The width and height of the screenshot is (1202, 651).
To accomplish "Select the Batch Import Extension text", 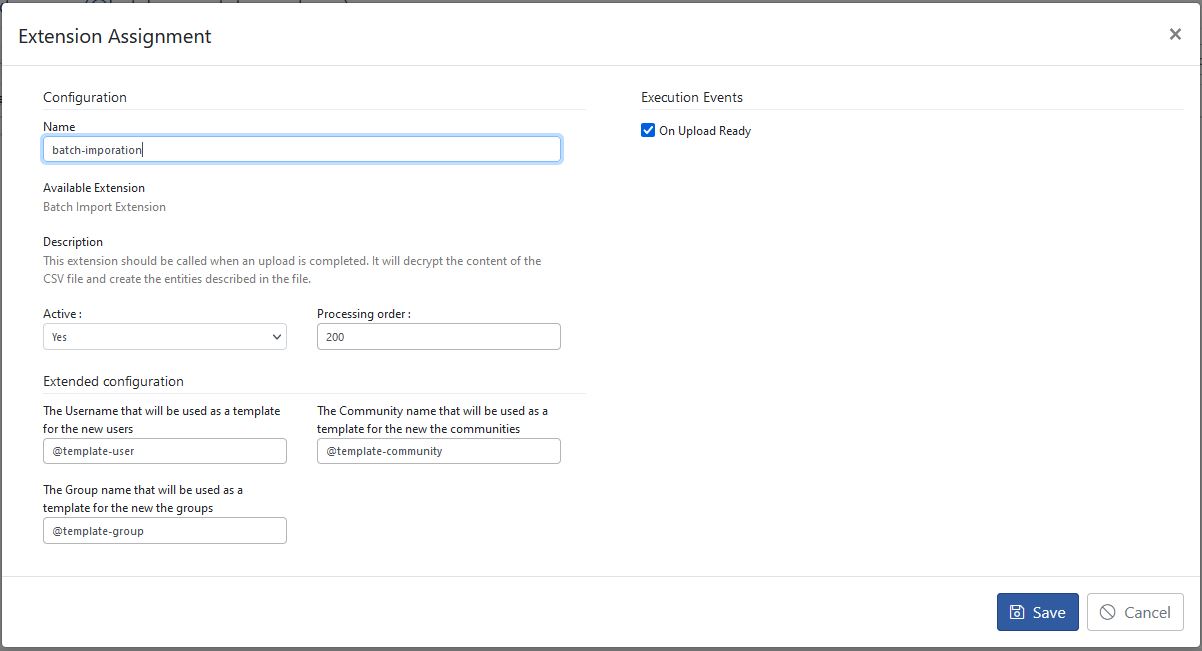I will pyautogui.click(x=105, y=207).
